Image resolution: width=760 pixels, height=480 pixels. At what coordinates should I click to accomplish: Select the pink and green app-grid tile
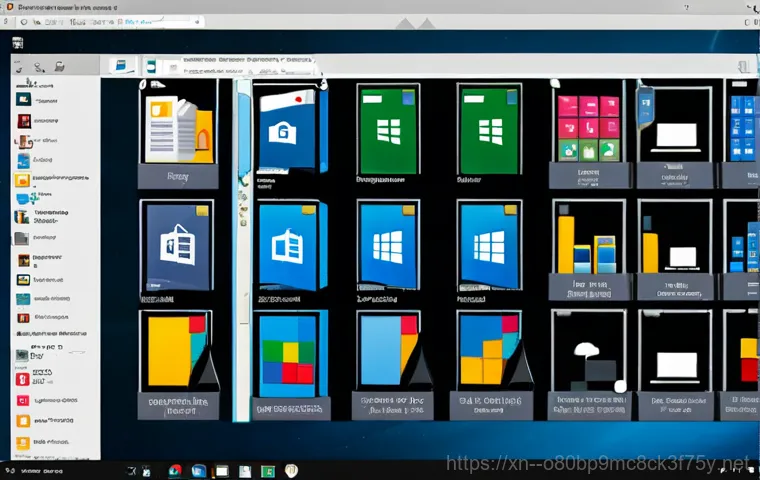588,127
